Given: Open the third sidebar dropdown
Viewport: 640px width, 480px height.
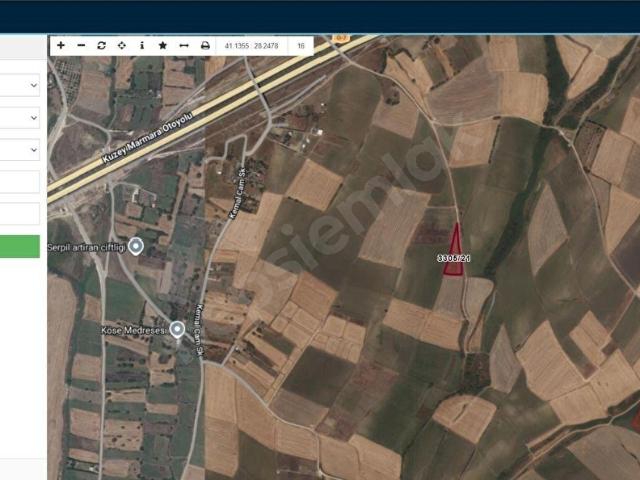Looking at the screenshot, I should [20, 150].
